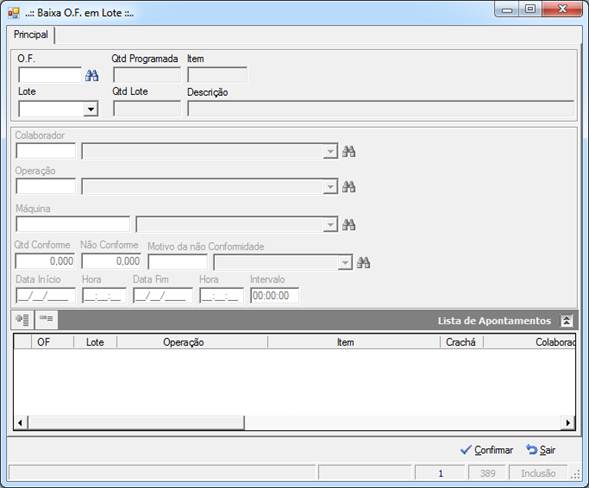
Task: Click the Qtd Programada field
Action: [x=147, y=75]
